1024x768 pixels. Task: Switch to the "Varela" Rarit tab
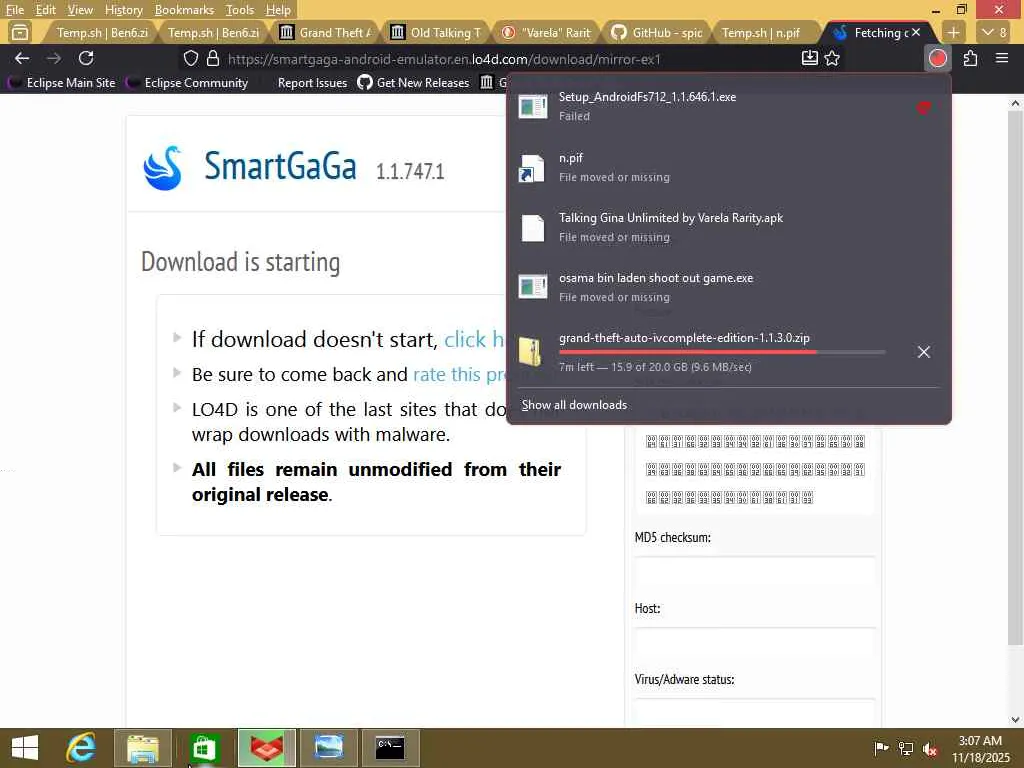(549, 32)
